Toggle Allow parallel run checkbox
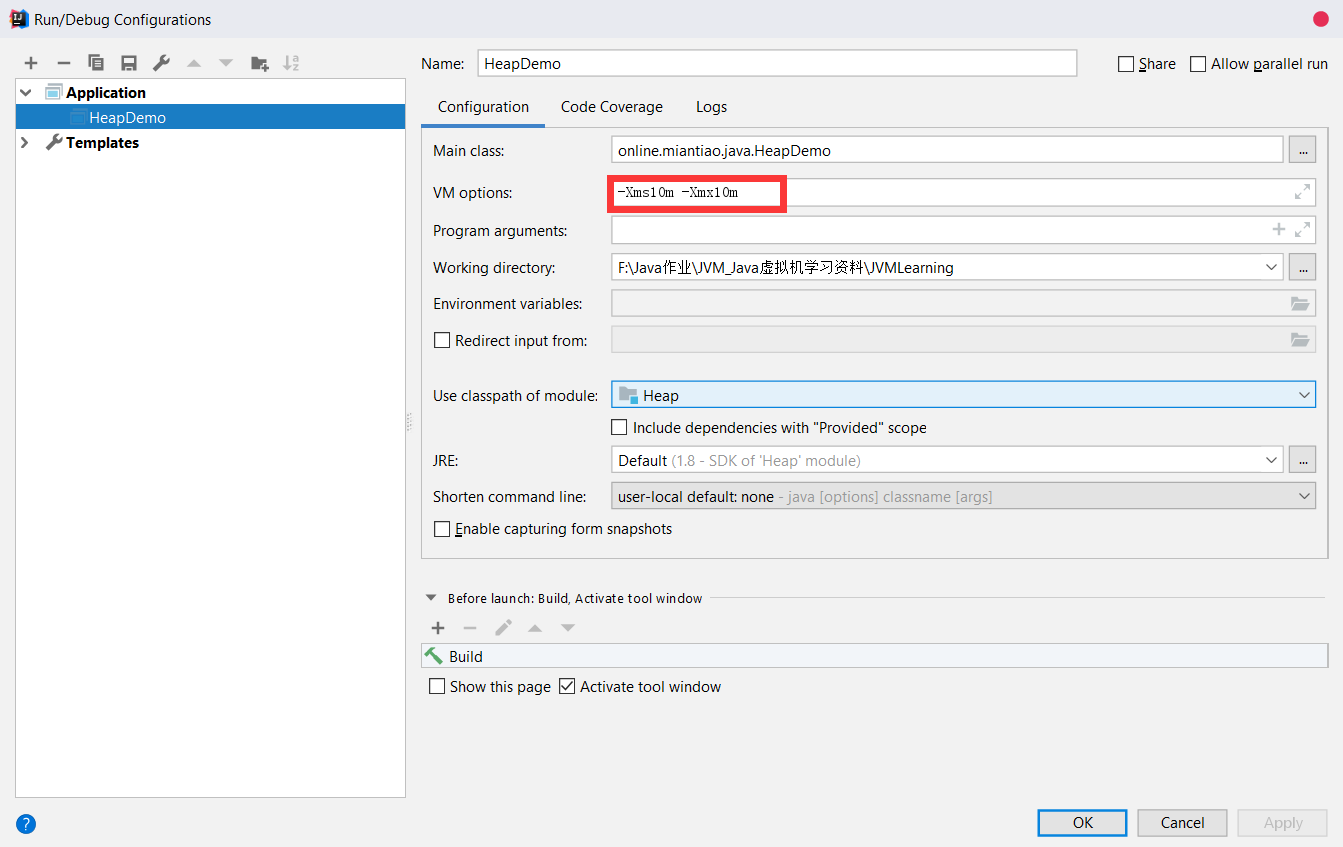This screenshot has width=1343, height=847. pyautogui.click(x=1198, y=64)
